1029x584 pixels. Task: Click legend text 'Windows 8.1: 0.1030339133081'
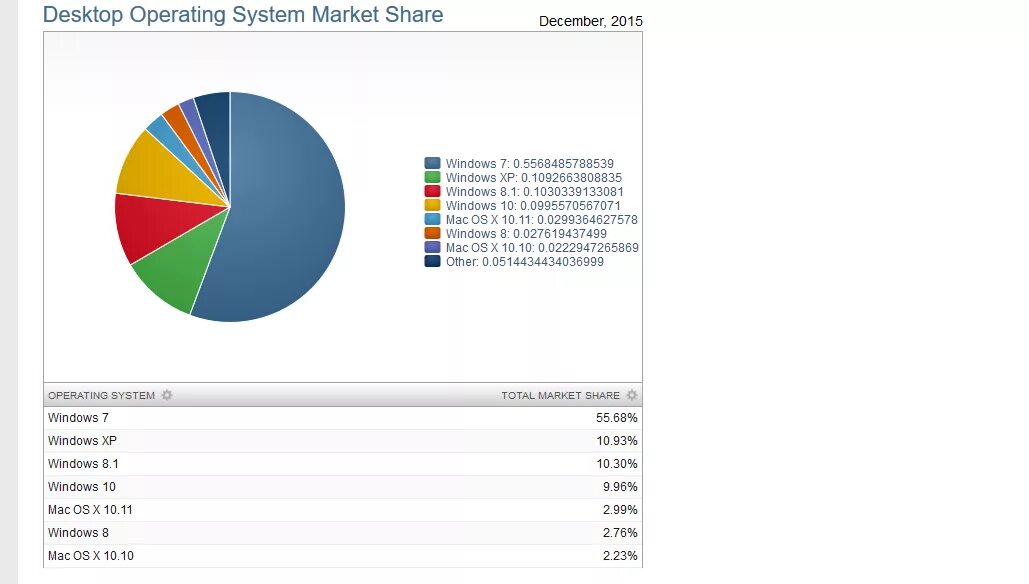[x=535, y=192]
